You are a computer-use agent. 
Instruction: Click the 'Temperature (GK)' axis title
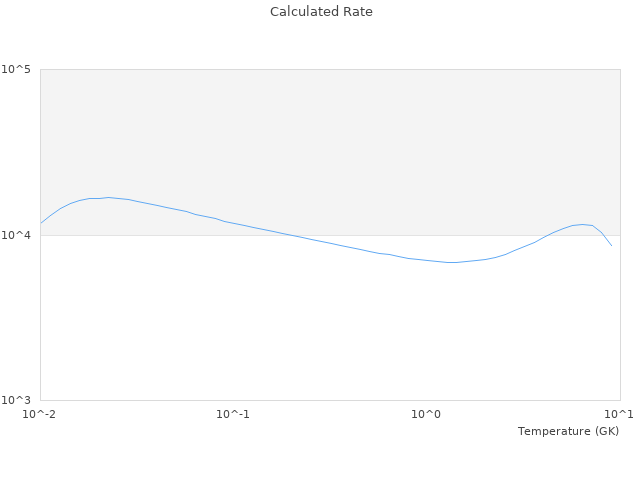568,431
